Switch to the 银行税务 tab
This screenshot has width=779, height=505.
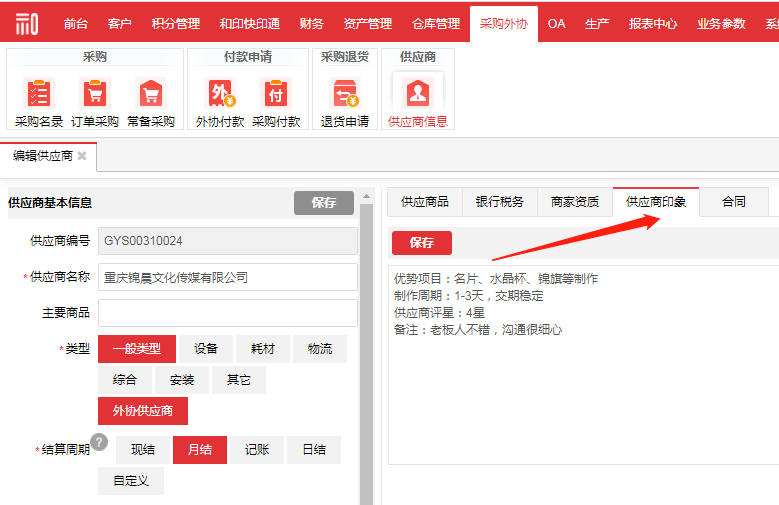pyautogui.click(x=499, y=202)
